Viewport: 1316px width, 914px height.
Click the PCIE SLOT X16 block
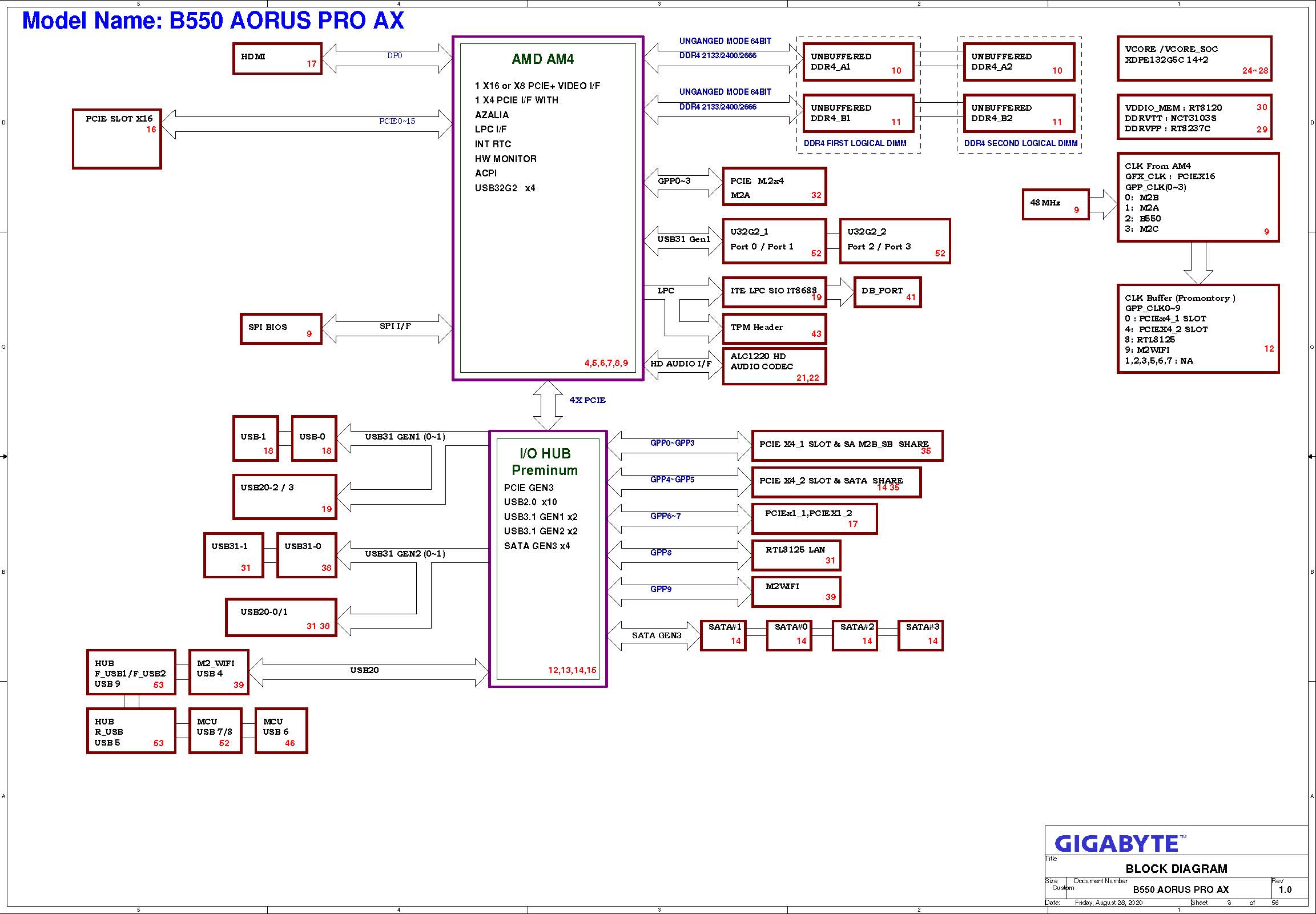(117, 139)
